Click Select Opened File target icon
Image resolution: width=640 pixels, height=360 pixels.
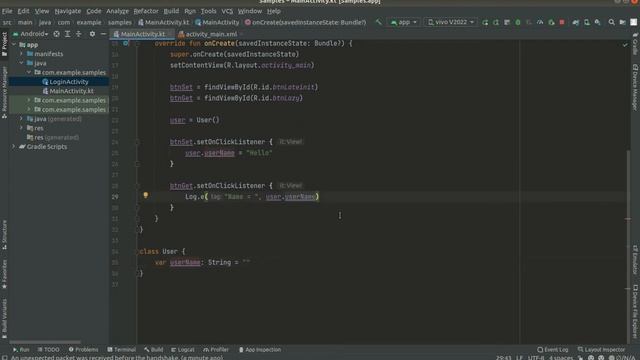(x=57, y=34)
